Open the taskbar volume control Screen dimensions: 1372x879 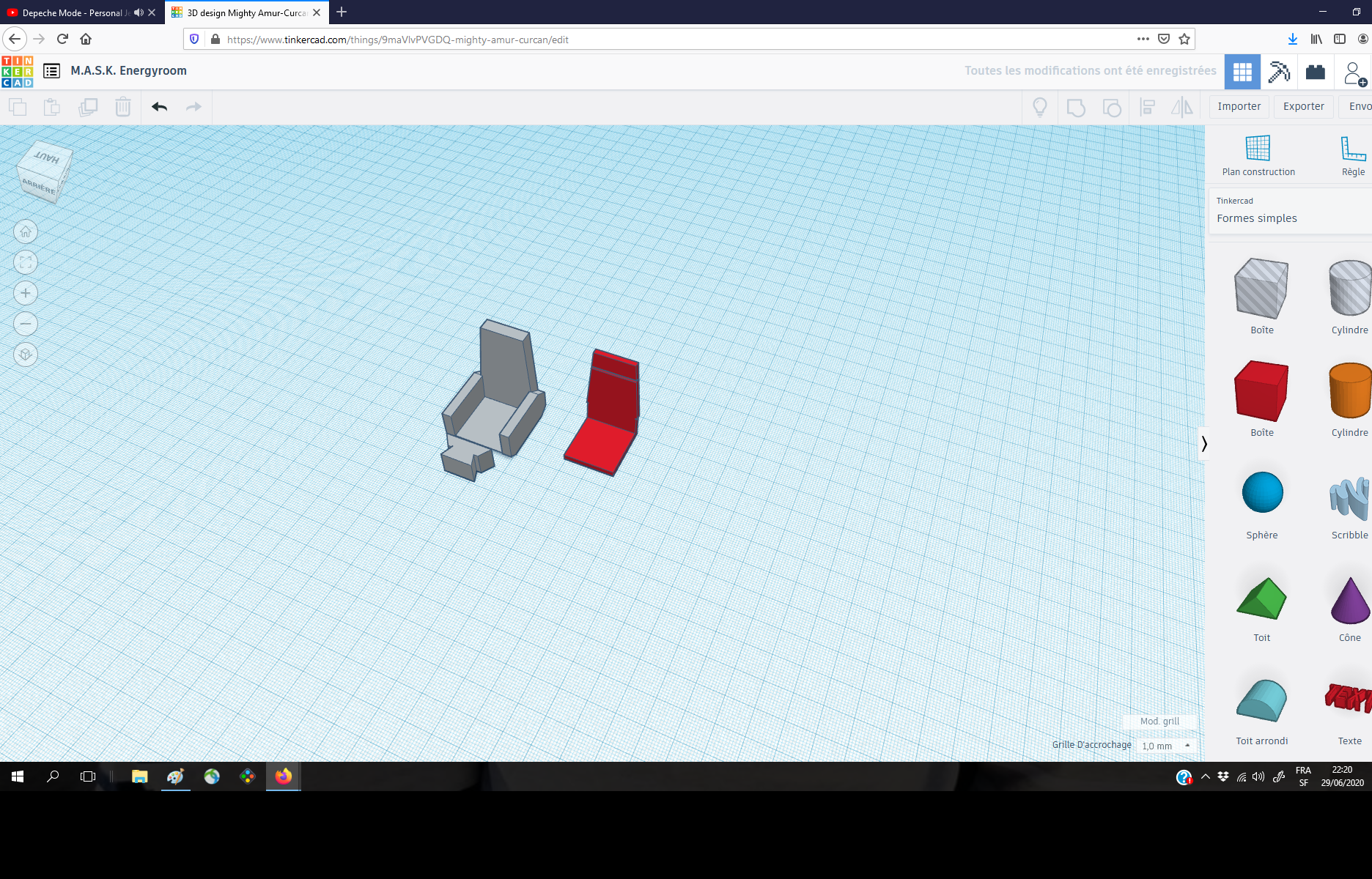pyautogui.click(x=1258, y=777)
